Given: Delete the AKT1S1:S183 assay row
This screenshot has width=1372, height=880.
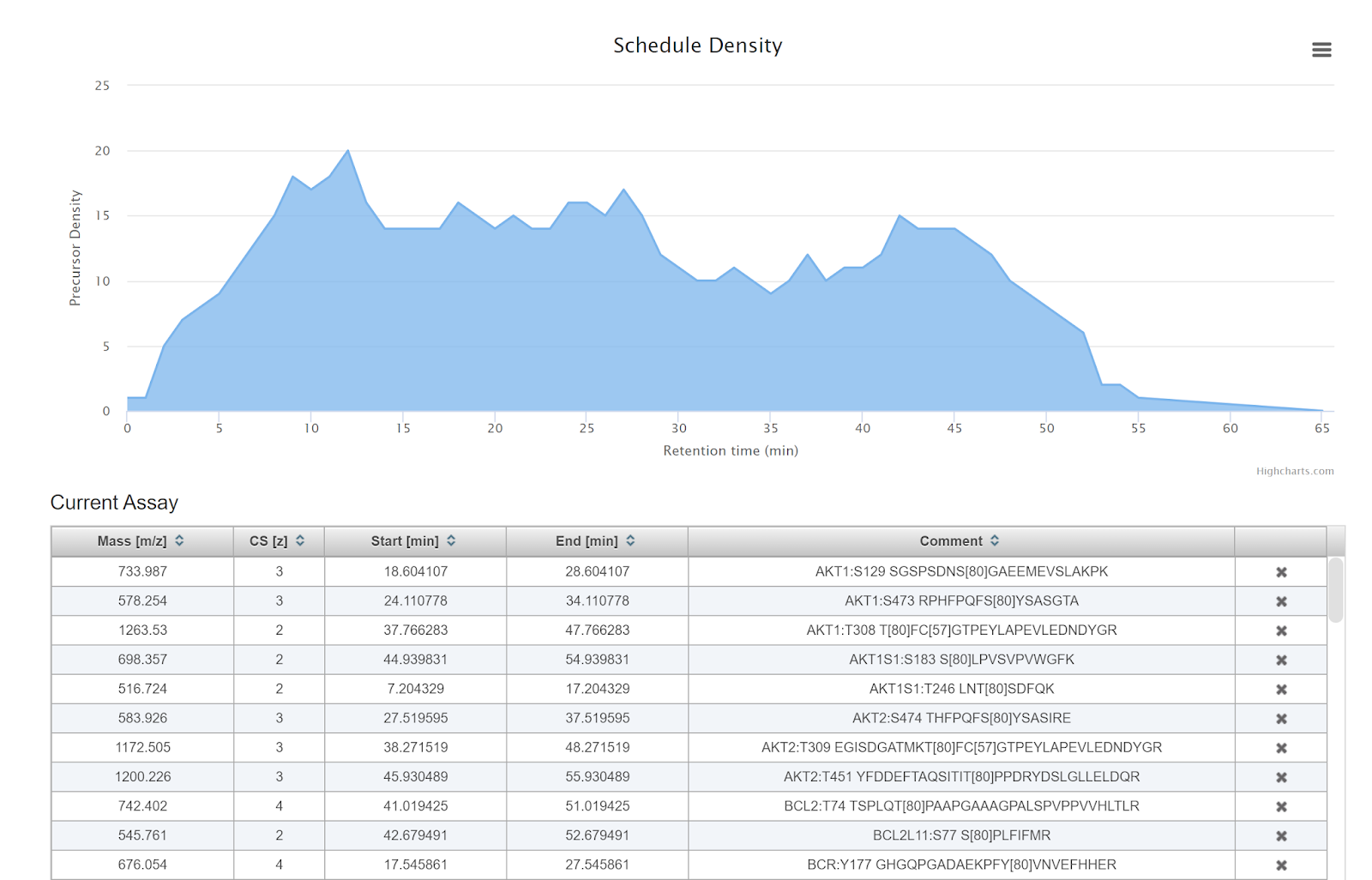Looking at the screenshot, I should (x=1281, y=660).
